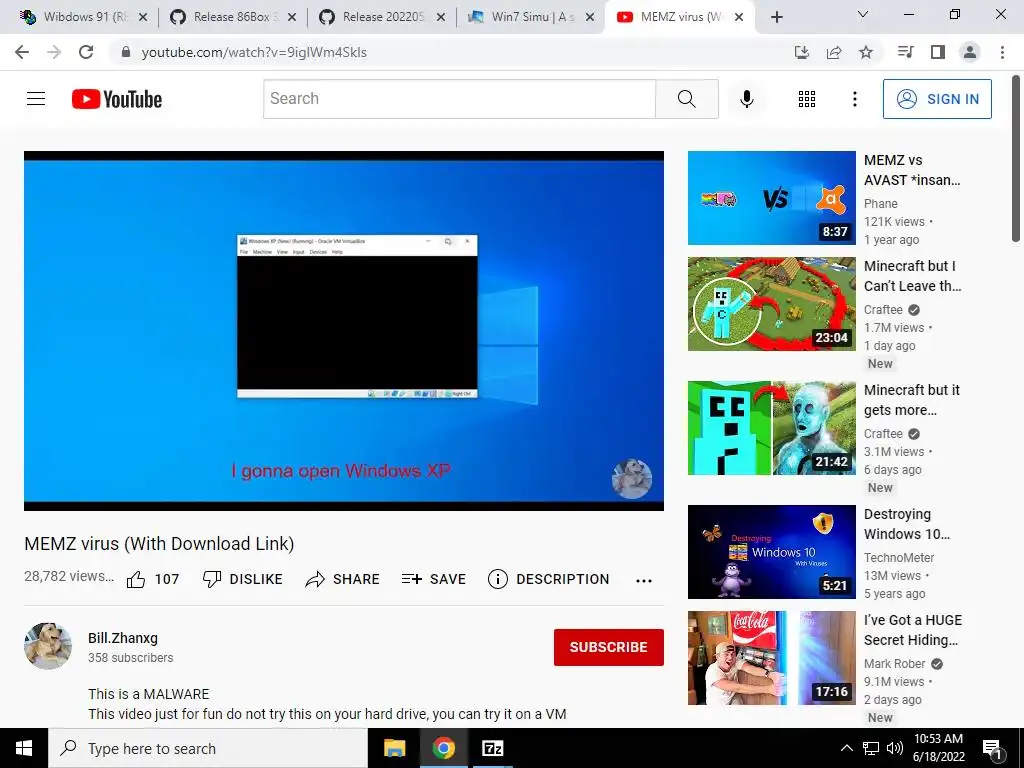Screen dimensions: 1024x768
Task: Open the Secret Hiding video thumbnail
Action: [771, 658]
